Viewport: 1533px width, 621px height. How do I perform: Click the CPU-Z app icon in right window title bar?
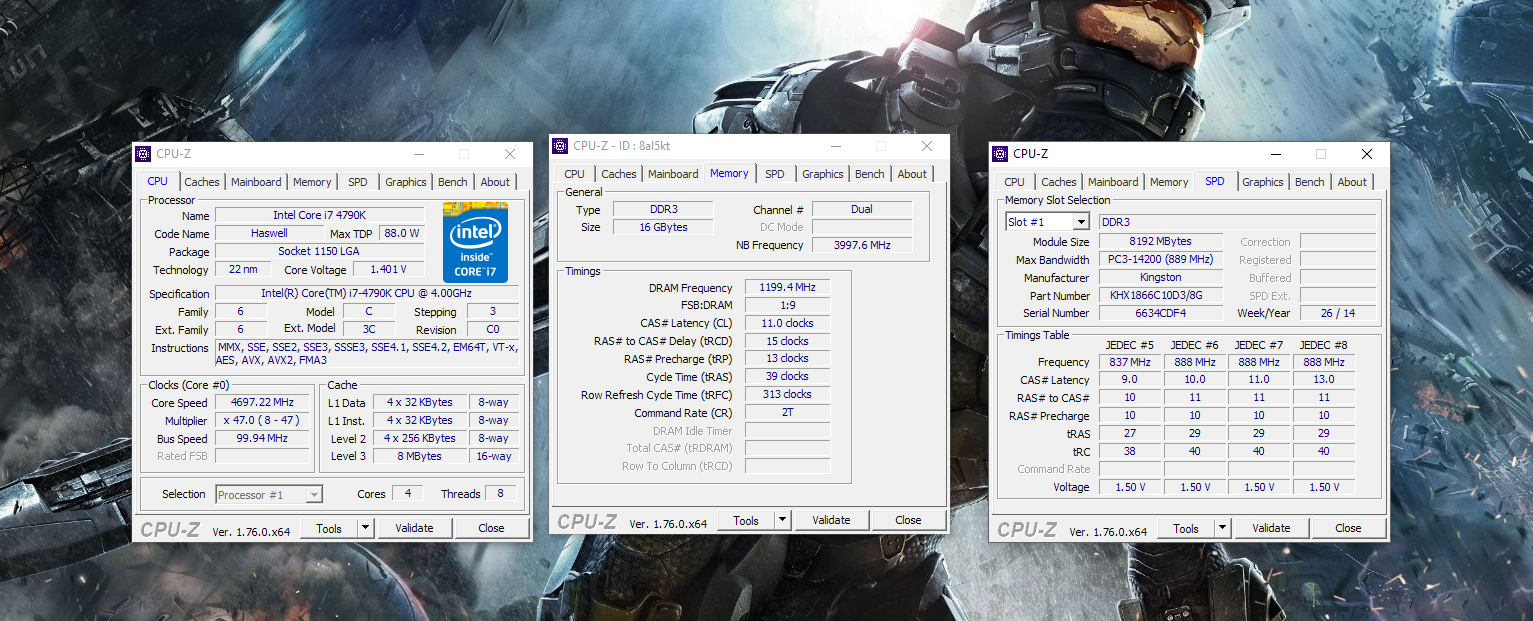pyautogui.click(x=1001, y=153)
